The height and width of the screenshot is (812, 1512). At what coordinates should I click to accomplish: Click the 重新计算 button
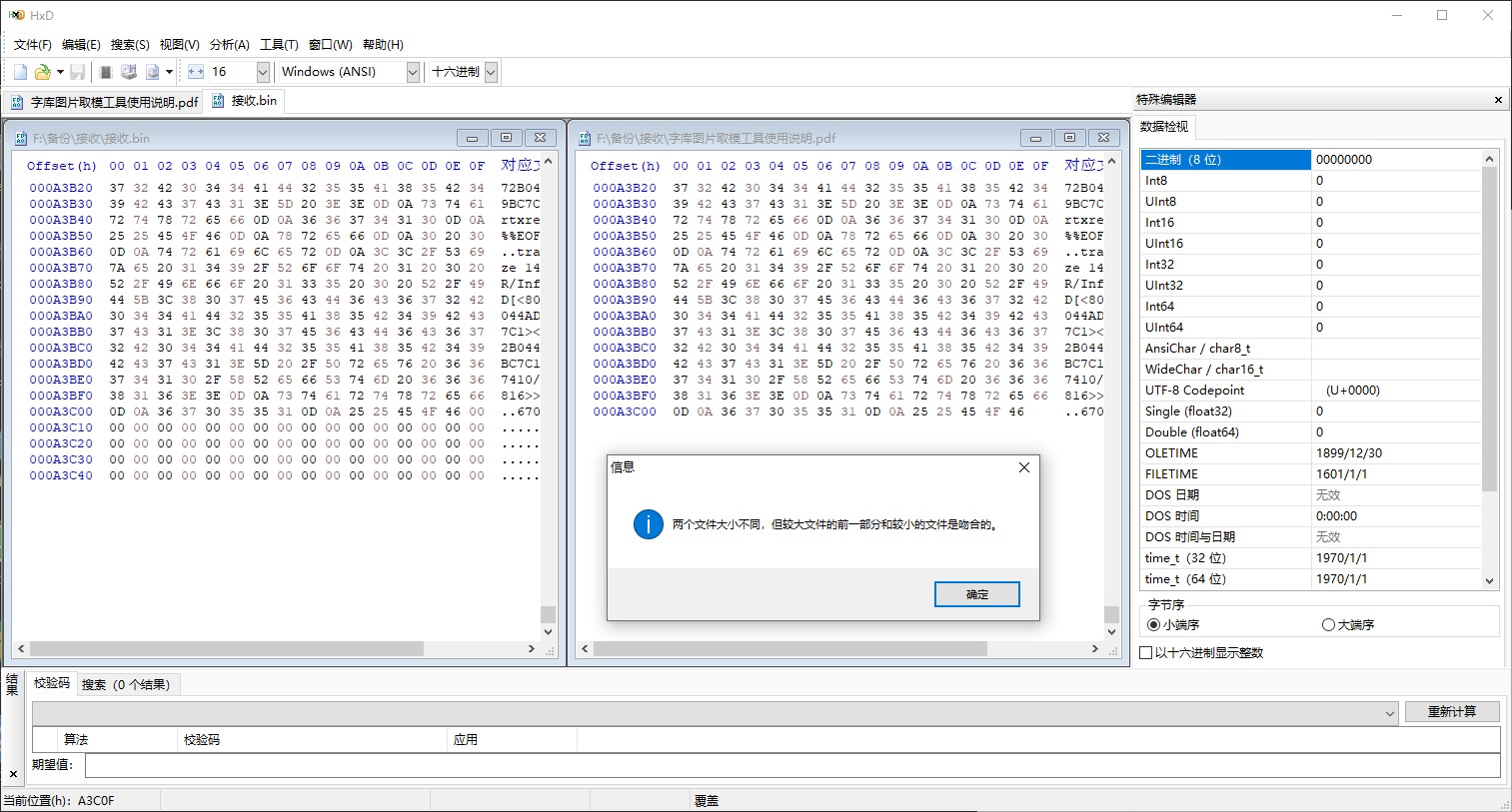1452,711
